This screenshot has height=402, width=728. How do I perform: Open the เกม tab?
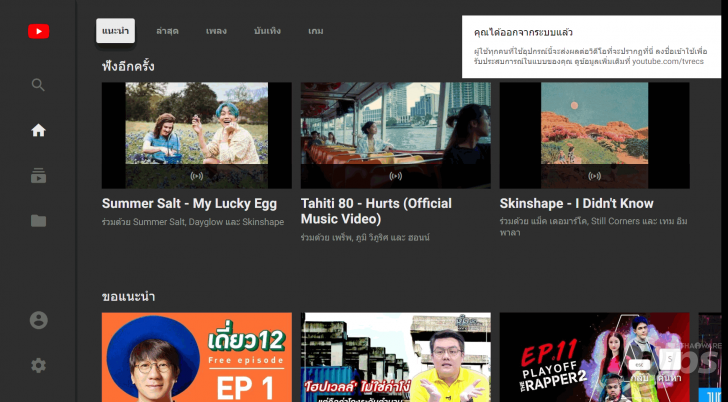[x=316, y=31]
